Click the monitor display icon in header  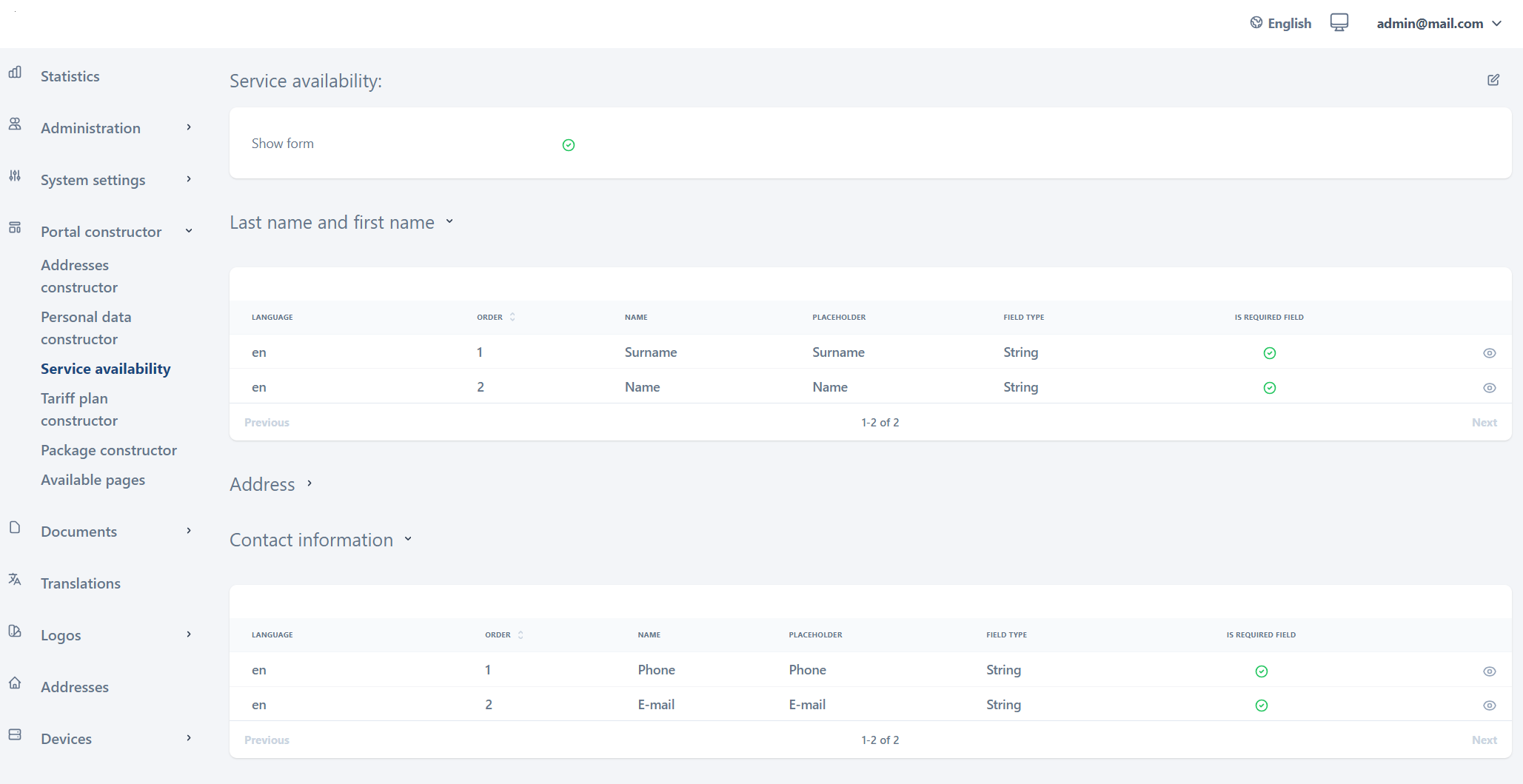coord(1339,23)
